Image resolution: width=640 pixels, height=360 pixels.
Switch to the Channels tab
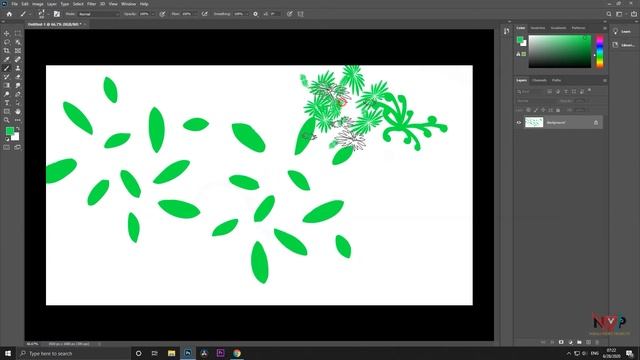click(539, 80)
